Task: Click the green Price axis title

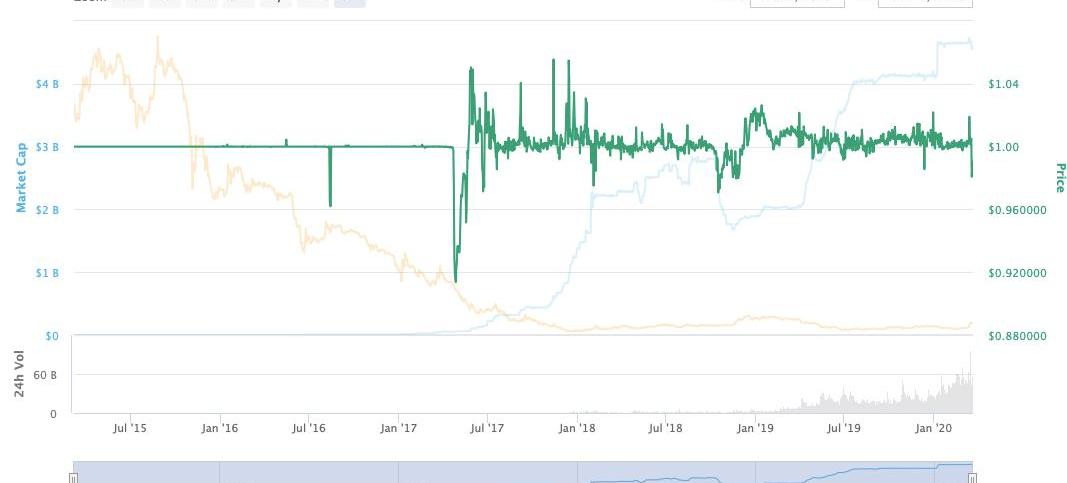Action: pyautogui.click(x=1059, y=177)
